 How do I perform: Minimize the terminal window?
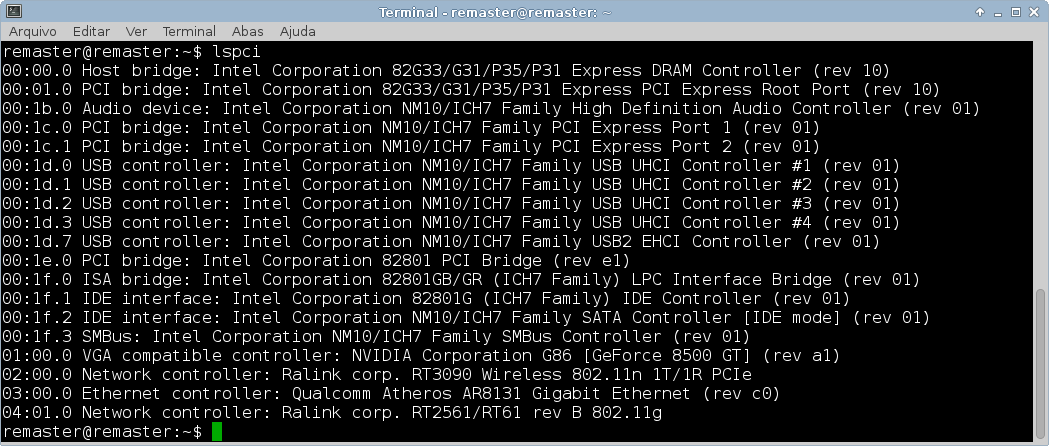(x=998, y=11)
